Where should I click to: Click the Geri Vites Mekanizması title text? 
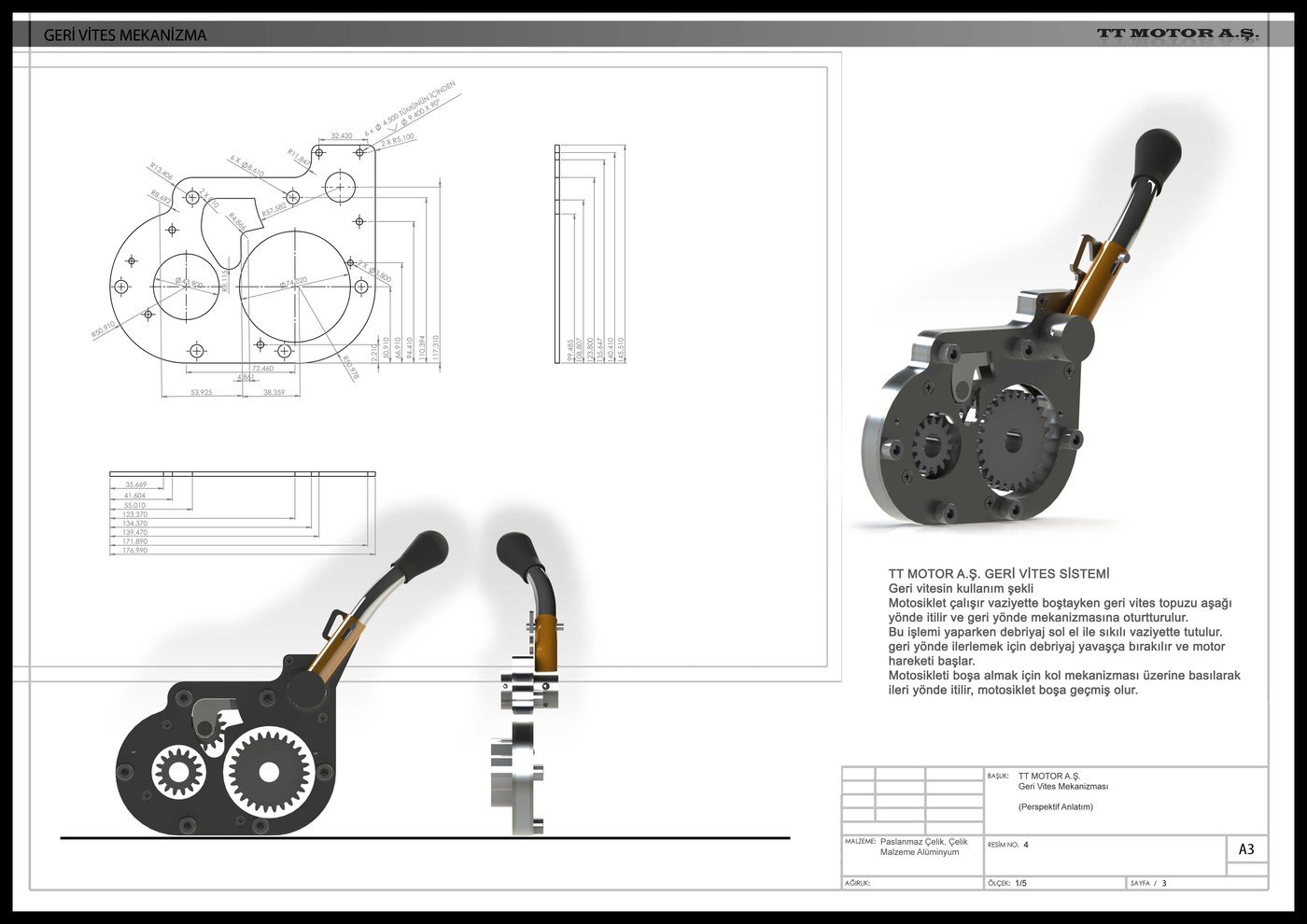1064,785
